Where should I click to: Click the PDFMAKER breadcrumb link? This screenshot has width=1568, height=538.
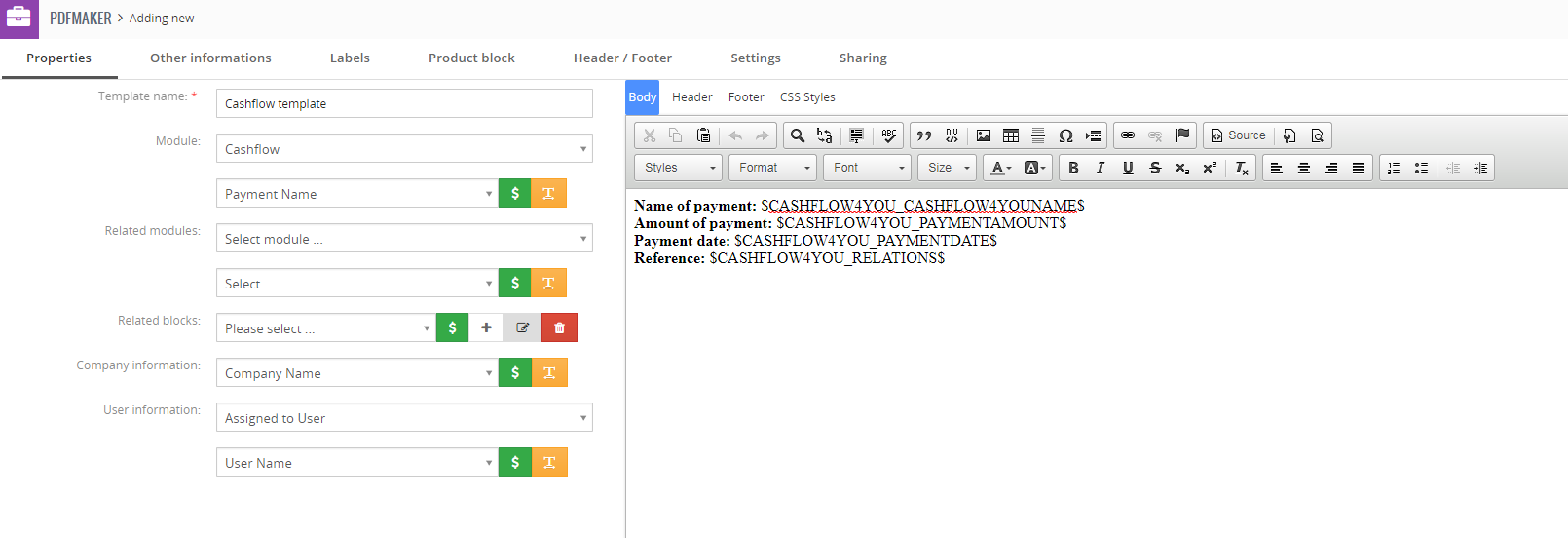pyautogui.click(x=81, y=19)
